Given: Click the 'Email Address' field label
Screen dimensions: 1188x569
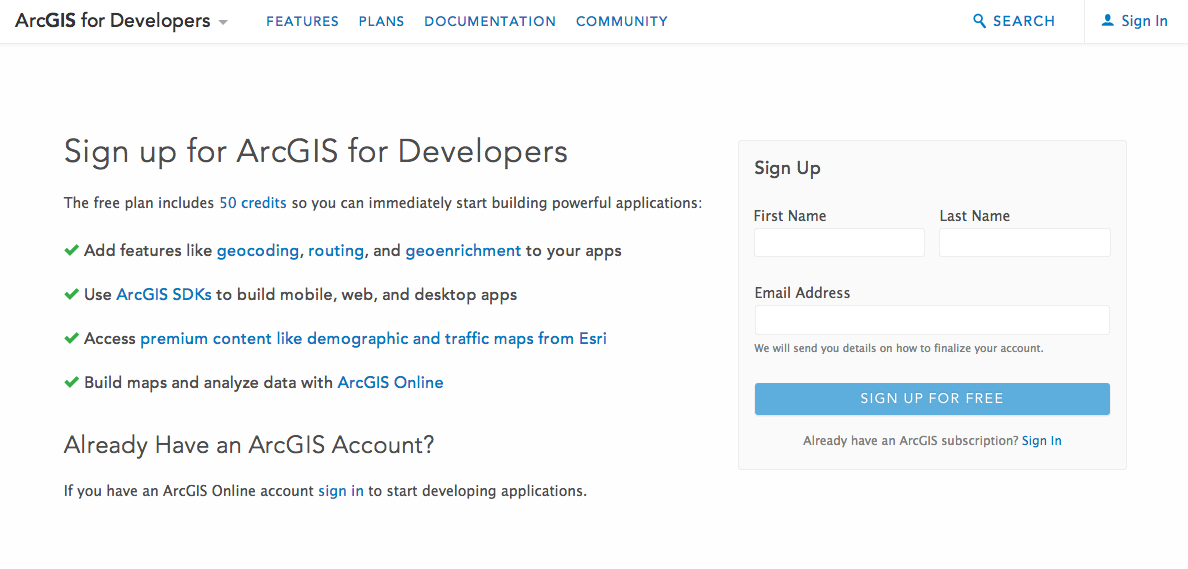Looking at the screenshot, I should (802, 292).
